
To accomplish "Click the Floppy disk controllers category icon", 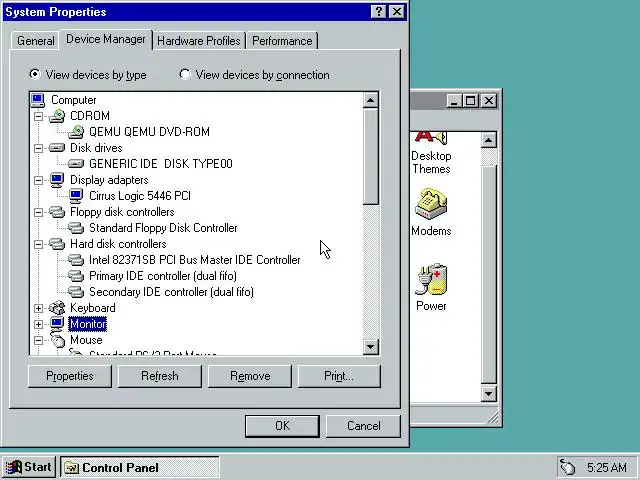I will (x=57, y=212).
